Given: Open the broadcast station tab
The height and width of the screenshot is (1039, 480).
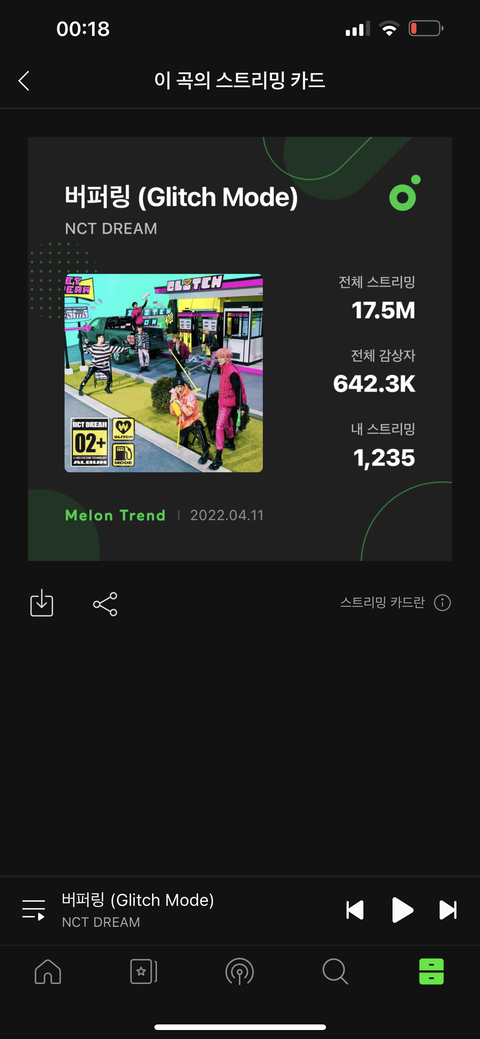Looking at the screenshot, I should pos(239,972).
